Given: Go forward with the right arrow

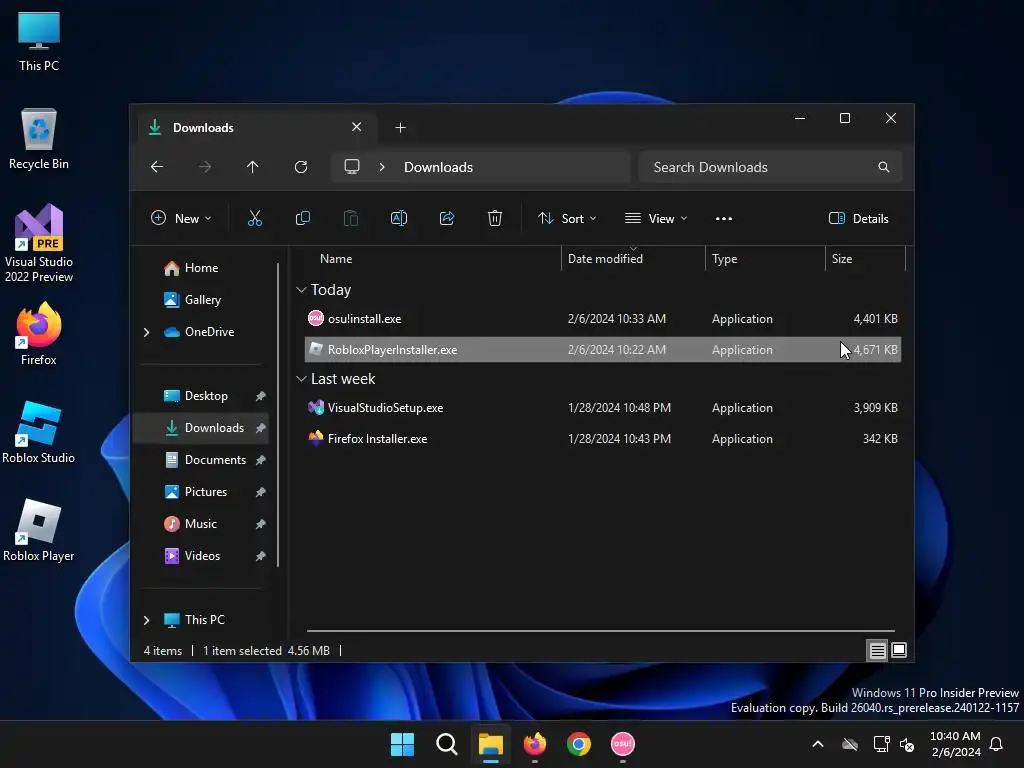Looking at the screenshot, I should click(205, 167).
